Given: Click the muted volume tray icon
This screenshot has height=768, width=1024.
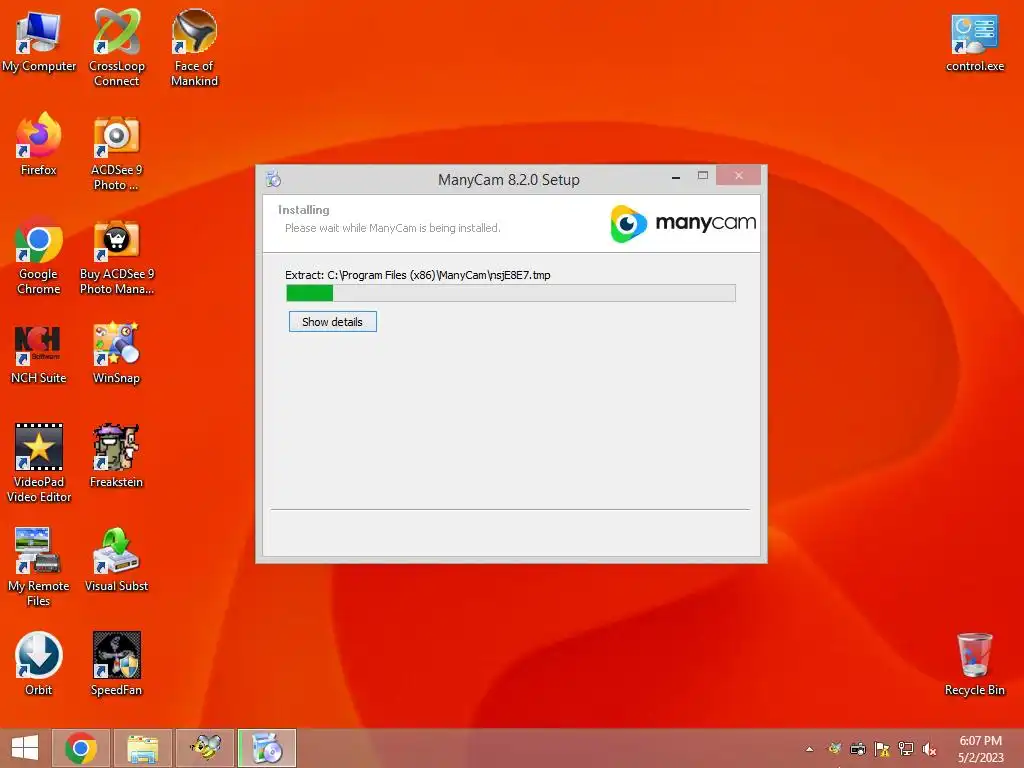Looking at the screenshot, I should (929, 749).
